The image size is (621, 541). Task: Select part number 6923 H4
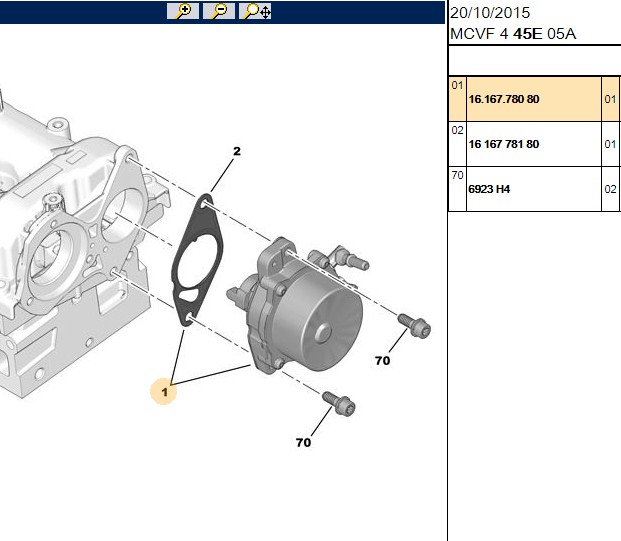(x=489, y=189)
